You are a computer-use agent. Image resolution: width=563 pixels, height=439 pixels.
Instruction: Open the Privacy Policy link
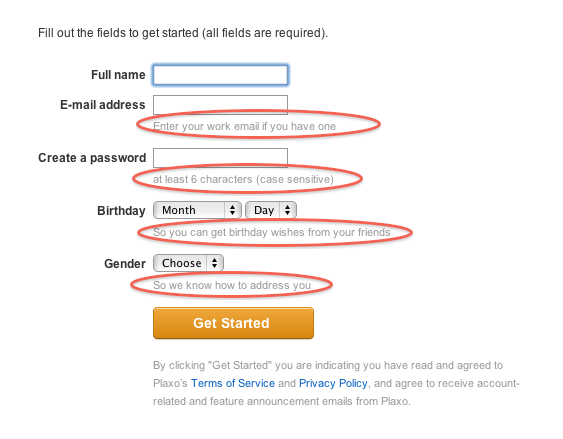[333, 383]
